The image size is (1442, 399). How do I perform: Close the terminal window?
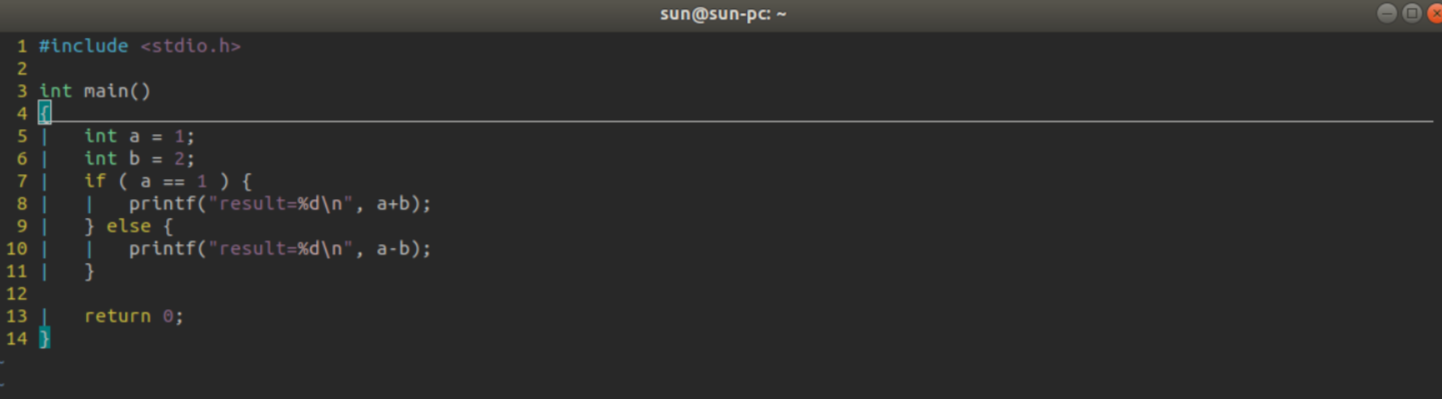1435,13
